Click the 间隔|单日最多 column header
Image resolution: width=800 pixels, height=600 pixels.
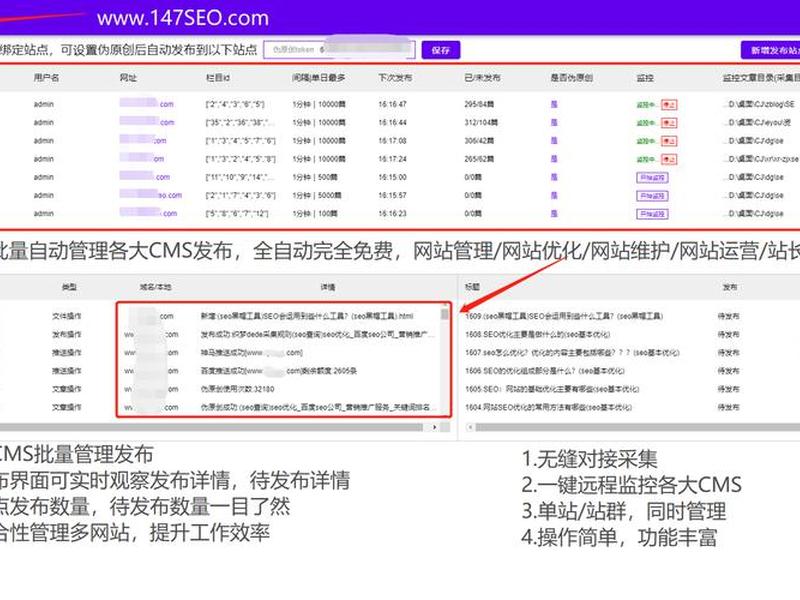(x=318, y=78)
